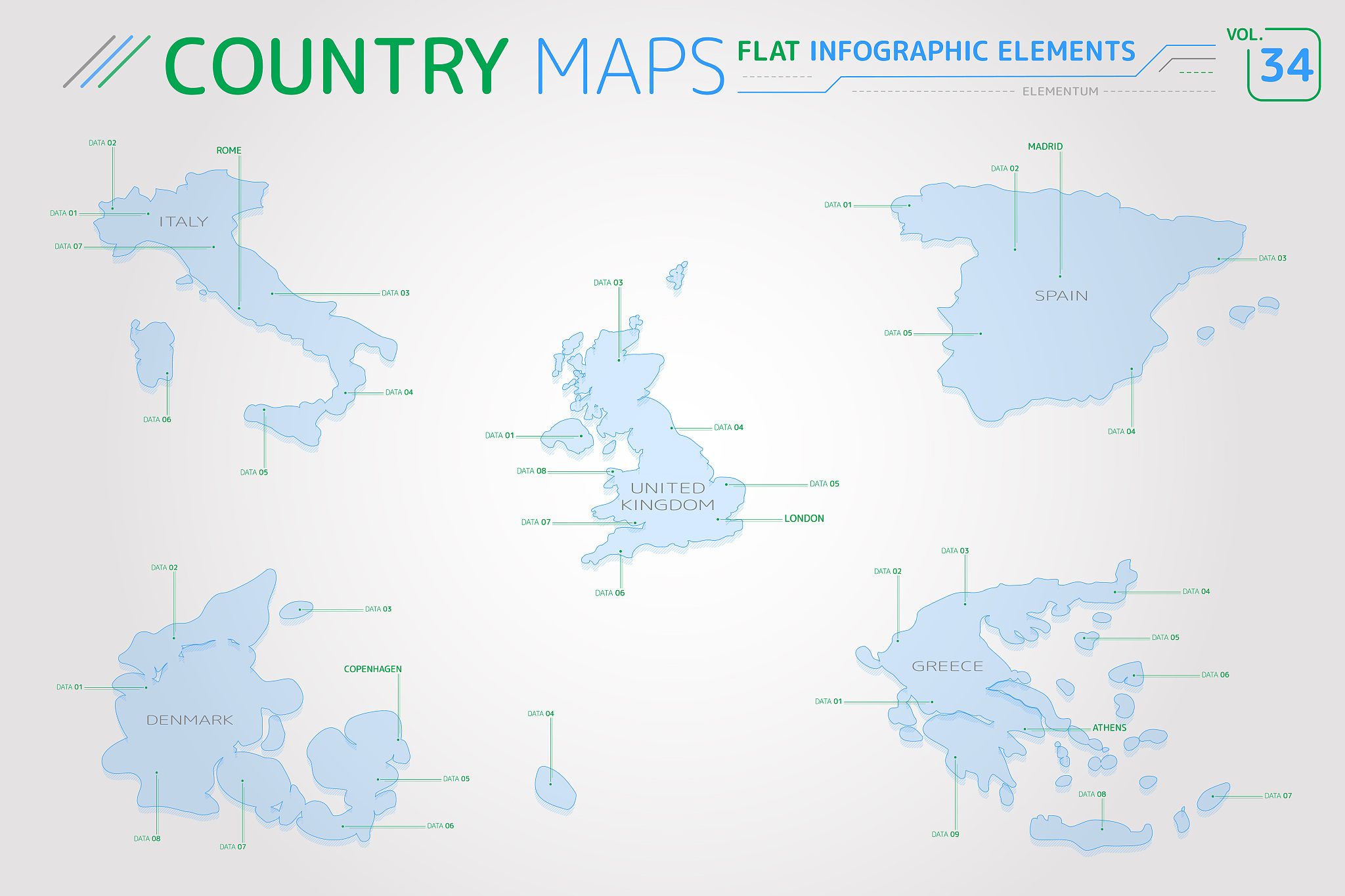Click Italy's DATA 06 label below Sardinia

click(x=157, y=420)
